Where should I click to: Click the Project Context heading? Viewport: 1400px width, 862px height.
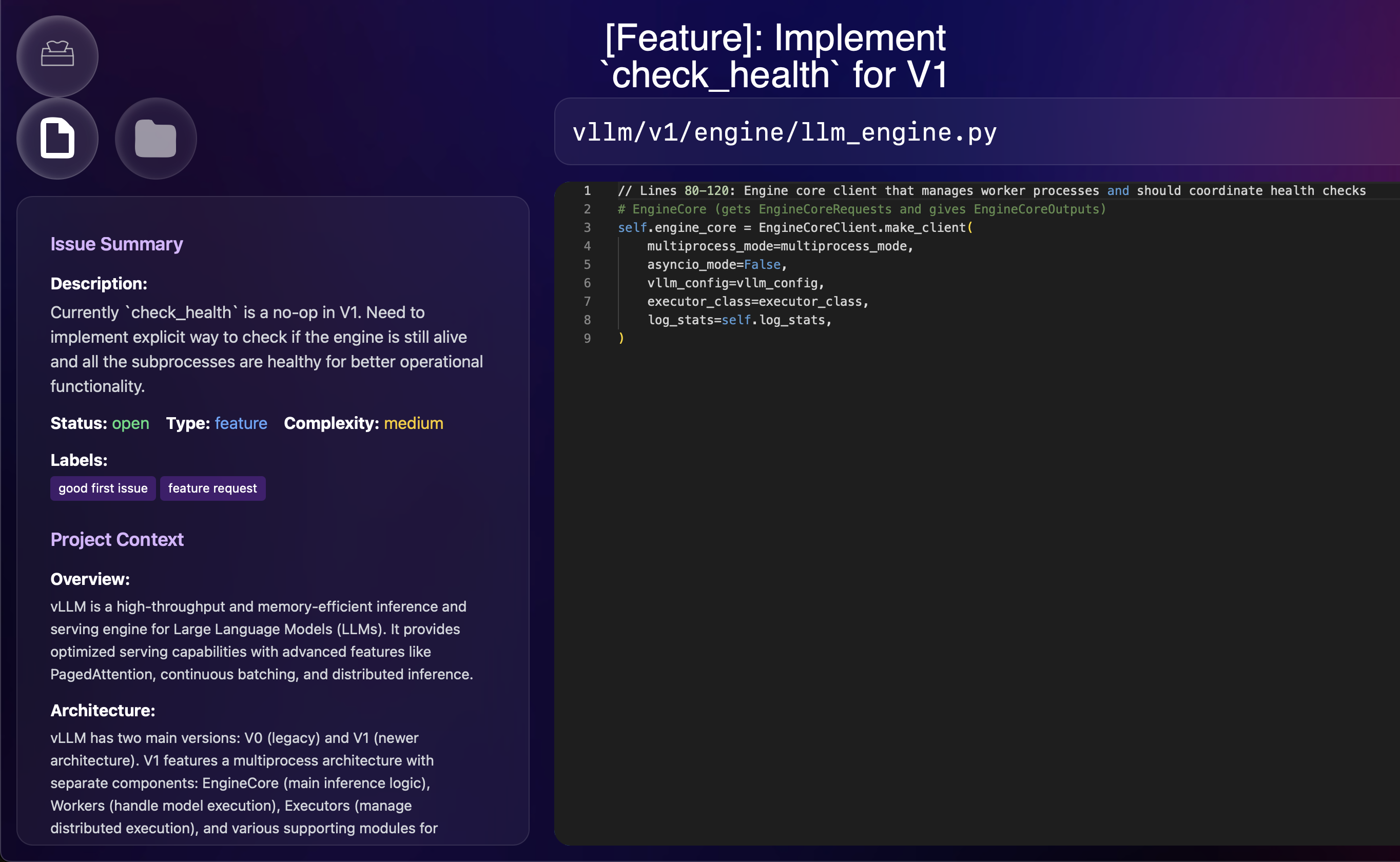[117, 539]
